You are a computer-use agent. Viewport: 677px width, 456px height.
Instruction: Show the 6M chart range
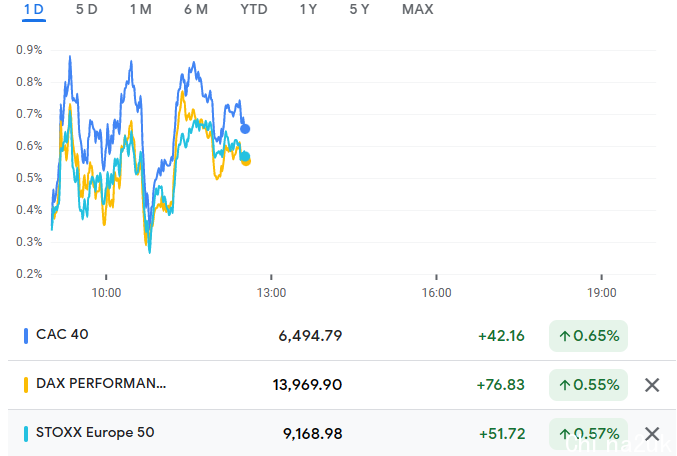(x=196, y=10)
